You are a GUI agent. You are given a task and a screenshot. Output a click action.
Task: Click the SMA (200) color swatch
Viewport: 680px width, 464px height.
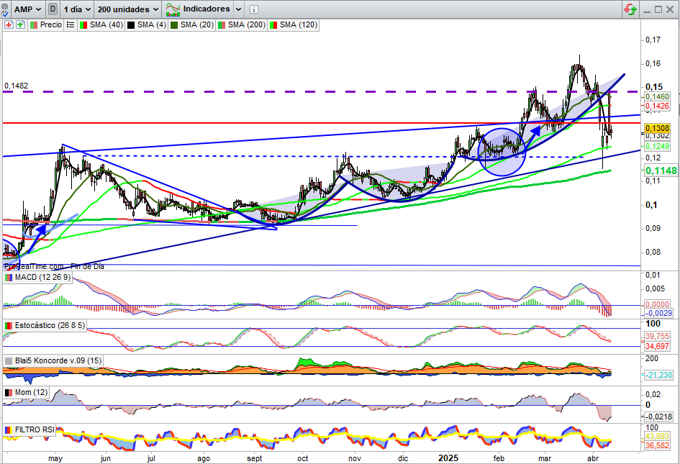coord(221,25)
